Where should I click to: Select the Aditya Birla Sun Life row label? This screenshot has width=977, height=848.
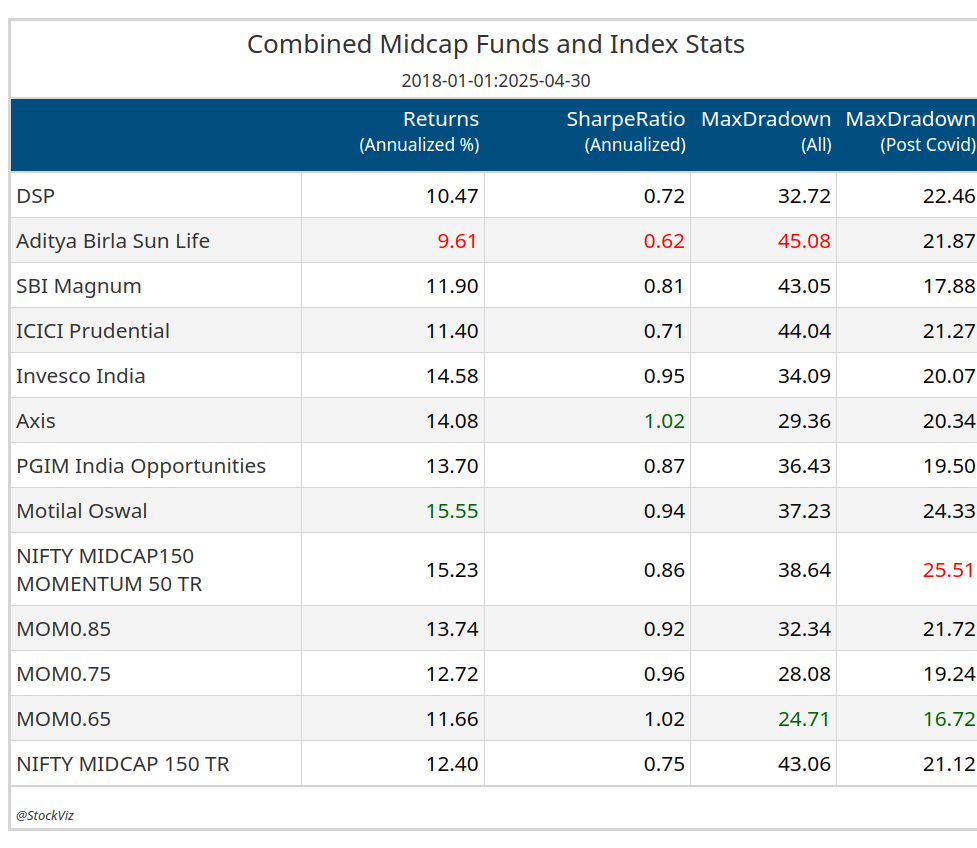coord(113,241)
